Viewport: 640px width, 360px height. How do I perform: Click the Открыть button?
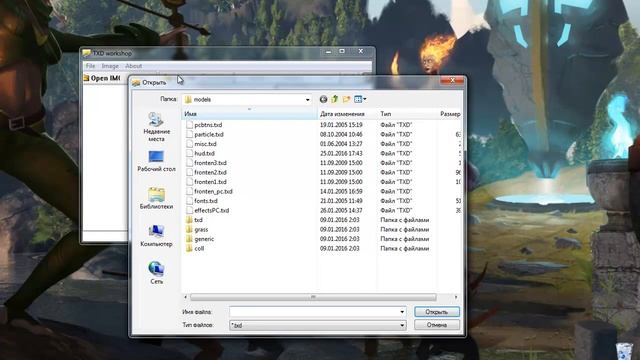tap(437, 312)
